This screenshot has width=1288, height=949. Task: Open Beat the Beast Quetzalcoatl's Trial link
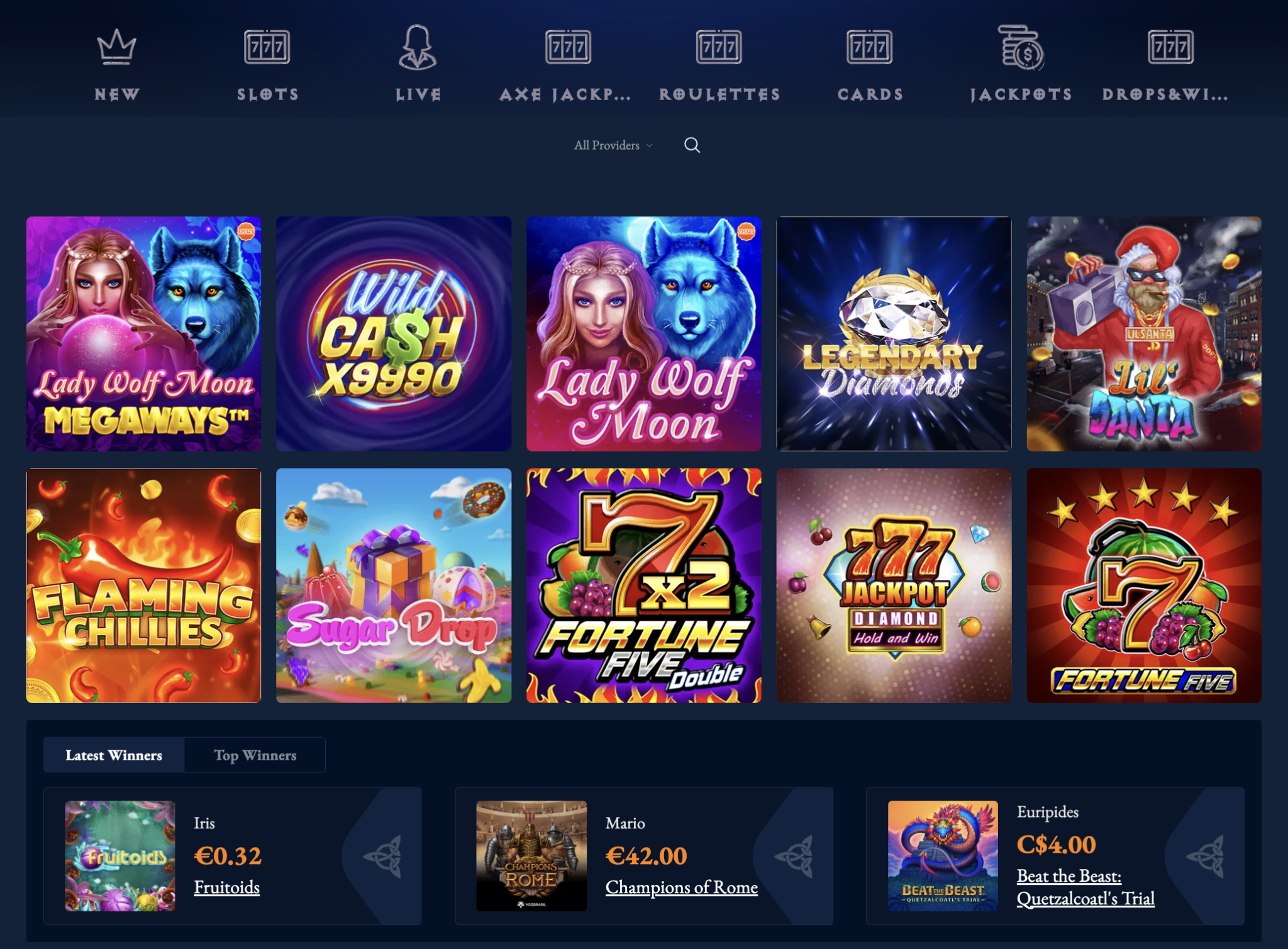click(x=1086, y=887)
